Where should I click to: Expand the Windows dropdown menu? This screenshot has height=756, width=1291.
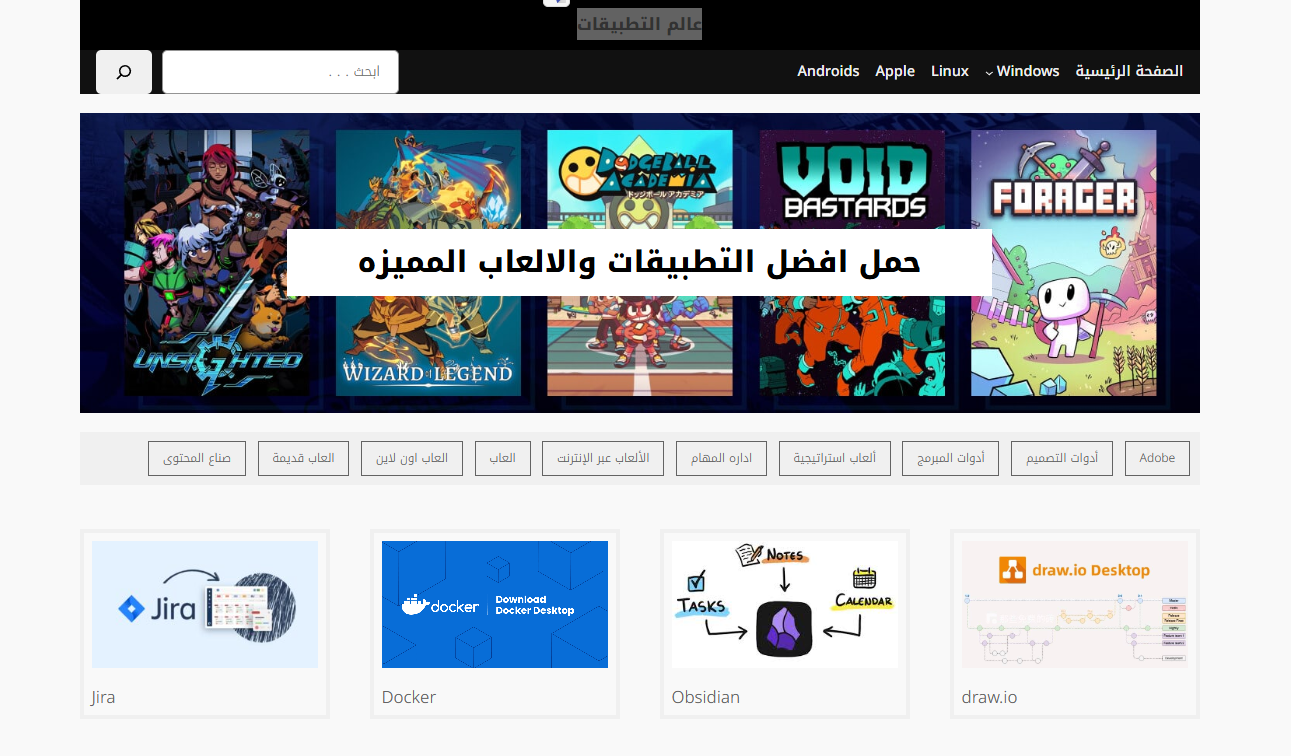click(1027, 71)
